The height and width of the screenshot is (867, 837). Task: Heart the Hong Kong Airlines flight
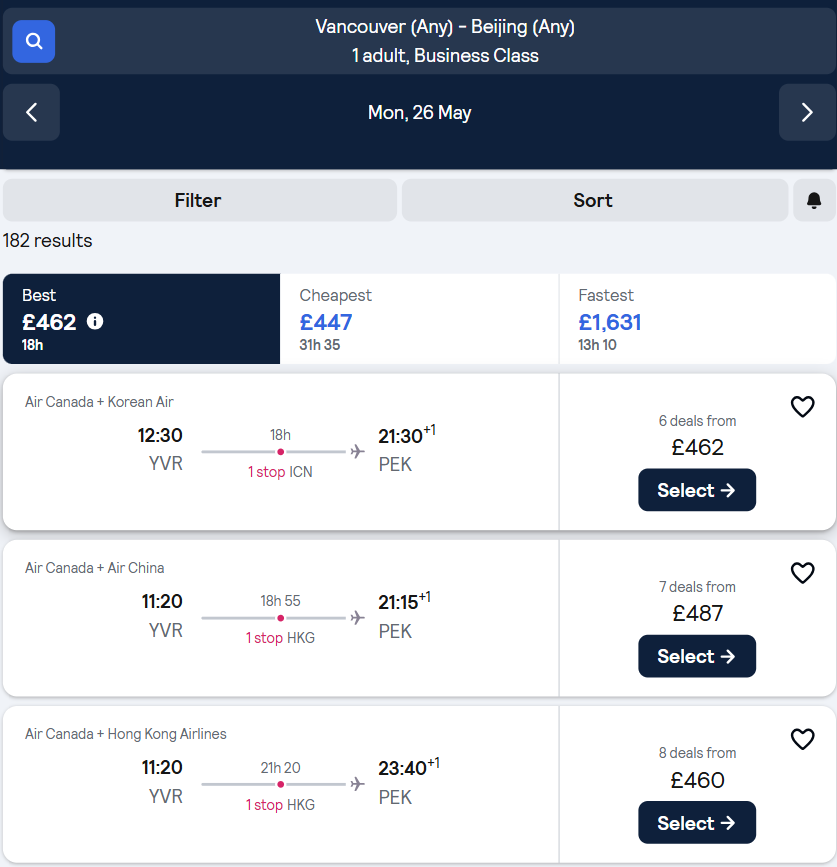802,739
